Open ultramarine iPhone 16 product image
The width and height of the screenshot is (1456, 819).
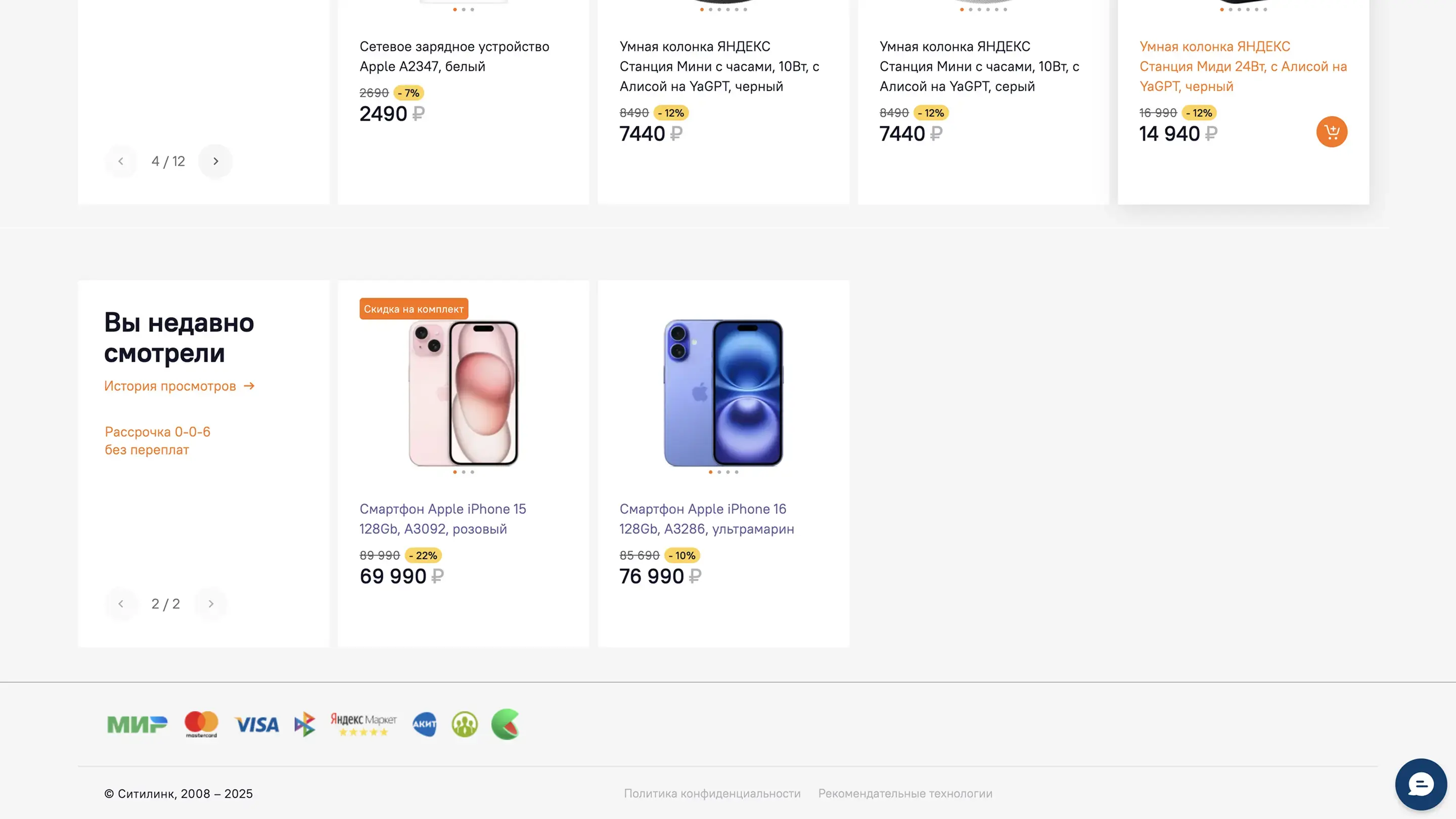(723, 393)
